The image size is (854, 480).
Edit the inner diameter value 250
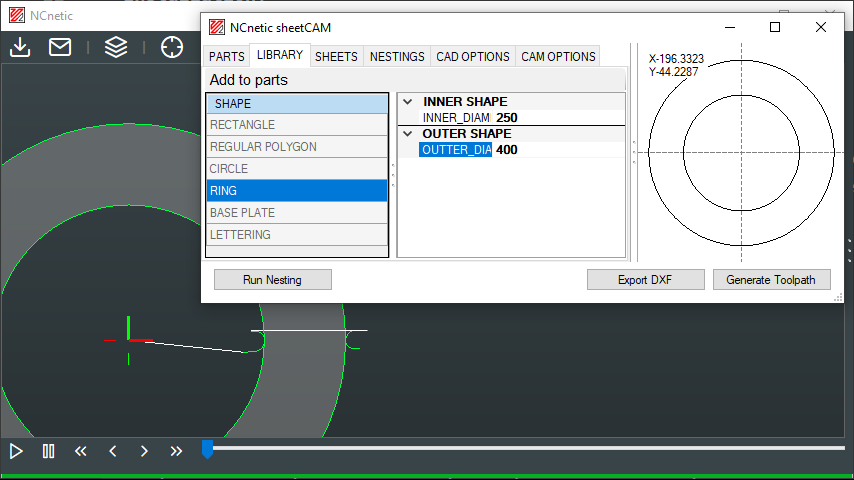558,118
